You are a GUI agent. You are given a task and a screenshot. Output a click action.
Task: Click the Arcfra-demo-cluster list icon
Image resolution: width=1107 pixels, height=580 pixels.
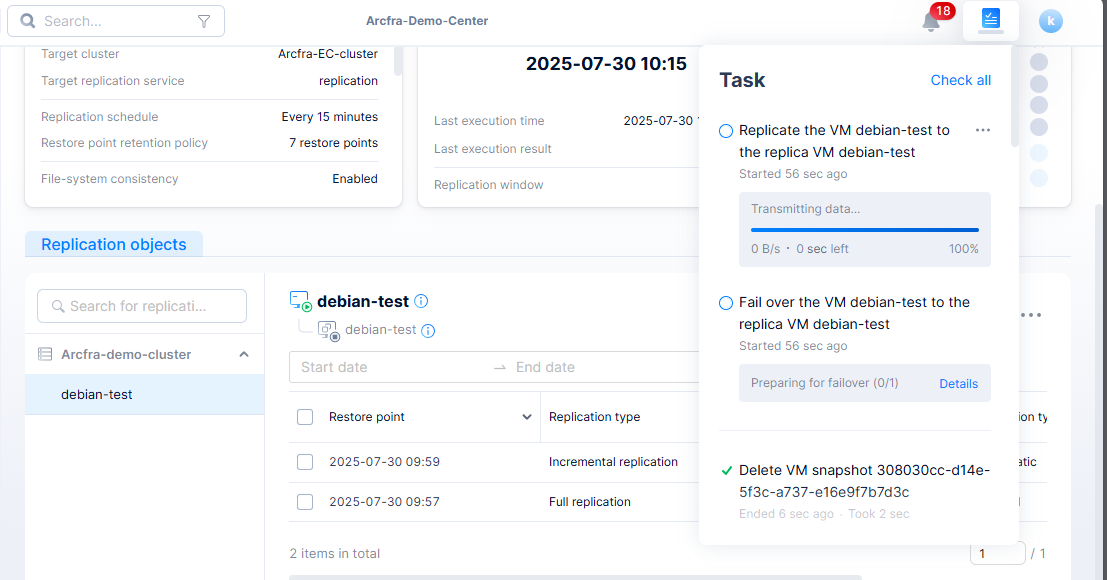tap(45, 354)
